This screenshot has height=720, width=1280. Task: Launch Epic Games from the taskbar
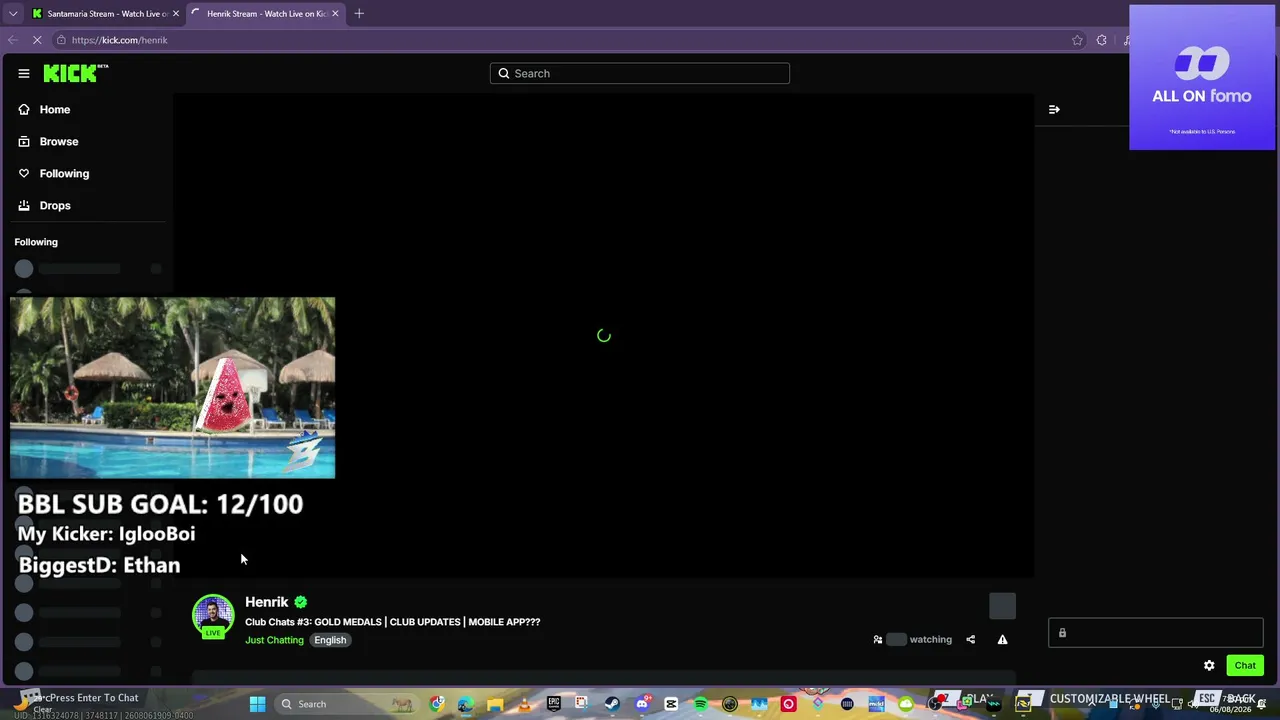click(x=553, y=704)
